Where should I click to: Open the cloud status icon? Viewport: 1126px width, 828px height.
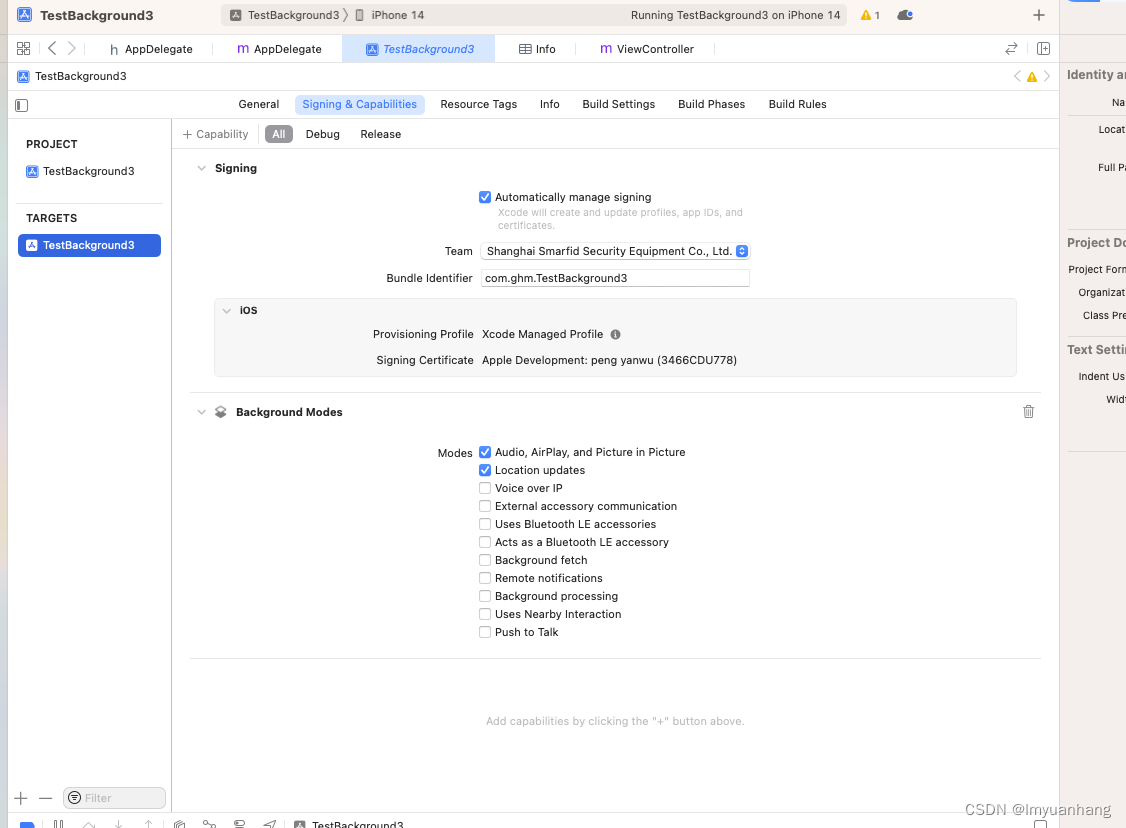click(x=905, y=15)
